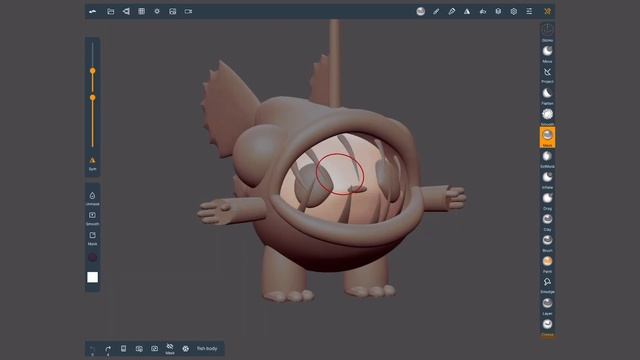Image resolution: width=640 pixels, height=360 pixels.
Task: Open the Nomad logo menu
Action: pyautogui.click(x=93, y=11)
